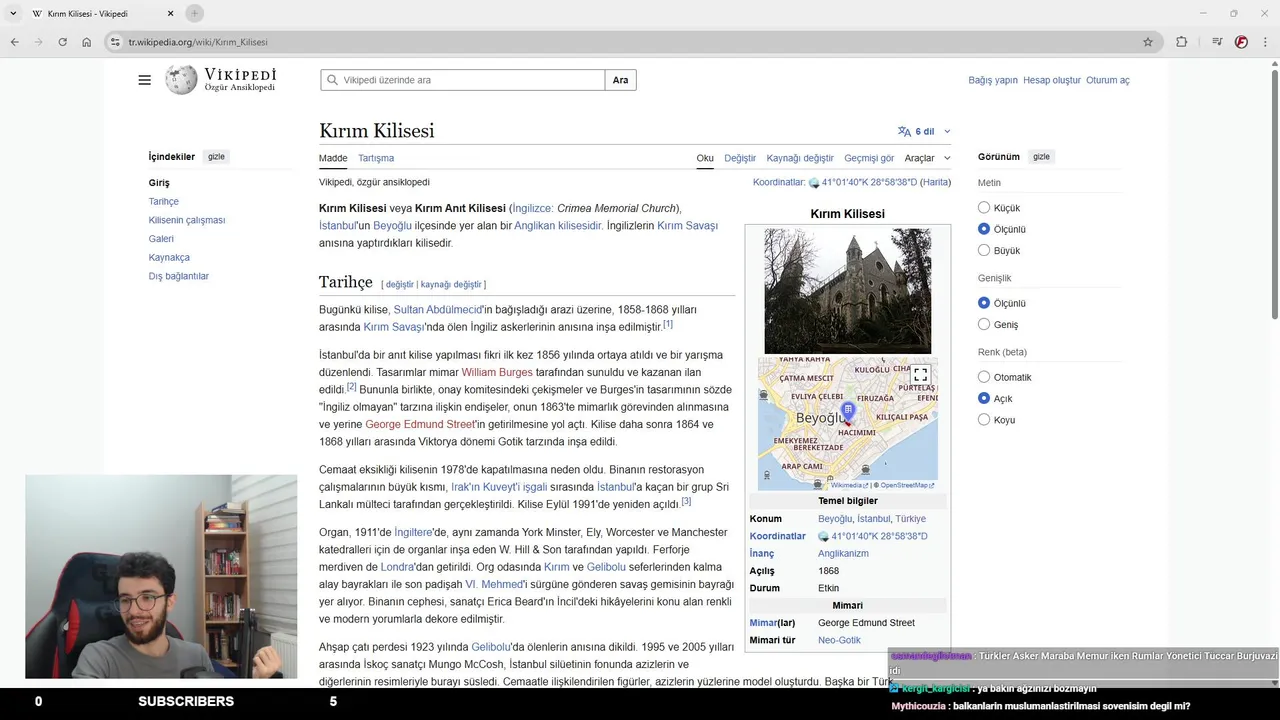
Task: Open the Sultan Abdülmecid article link
Action: [438, 310]
